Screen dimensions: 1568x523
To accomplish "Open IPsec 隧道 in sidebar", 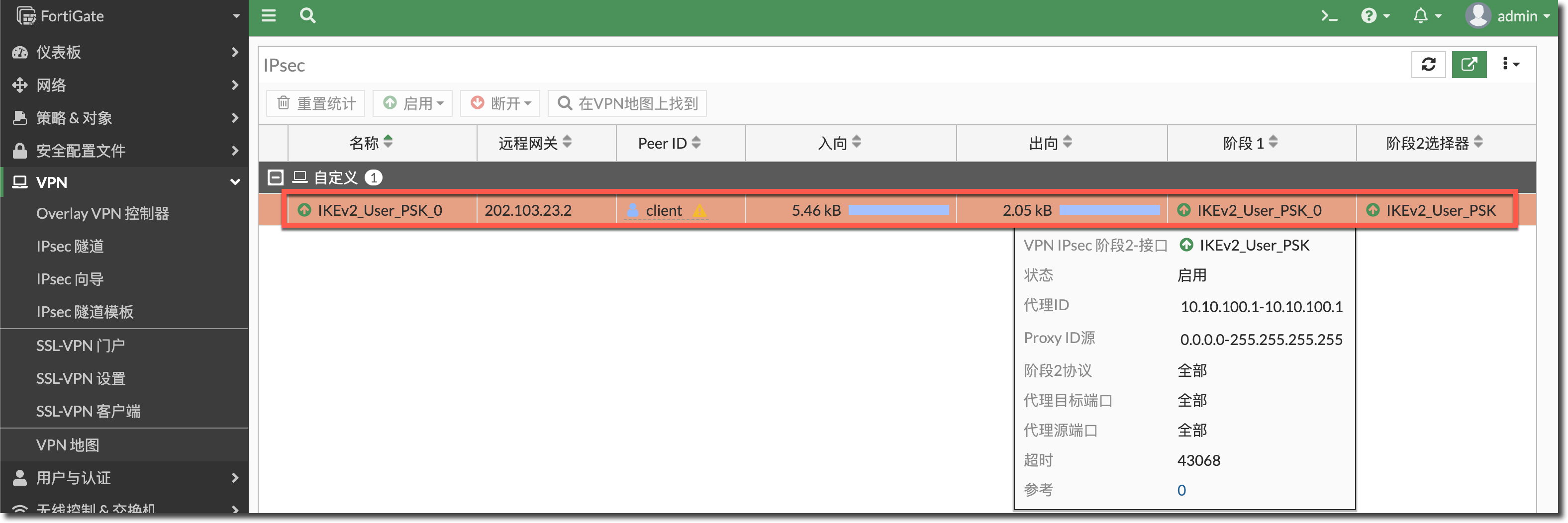I will 70,246.
